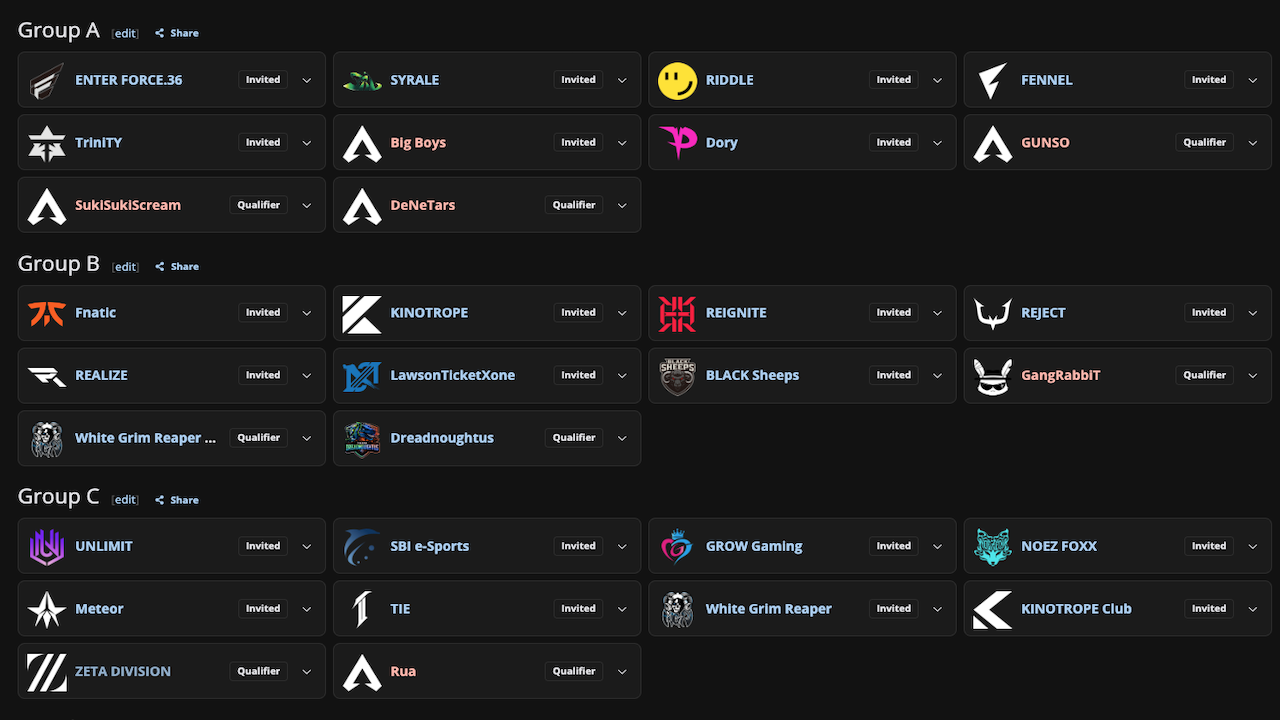Open the SBI e-Sports team link
1280x720 pixels.
[x=429, y=546]
